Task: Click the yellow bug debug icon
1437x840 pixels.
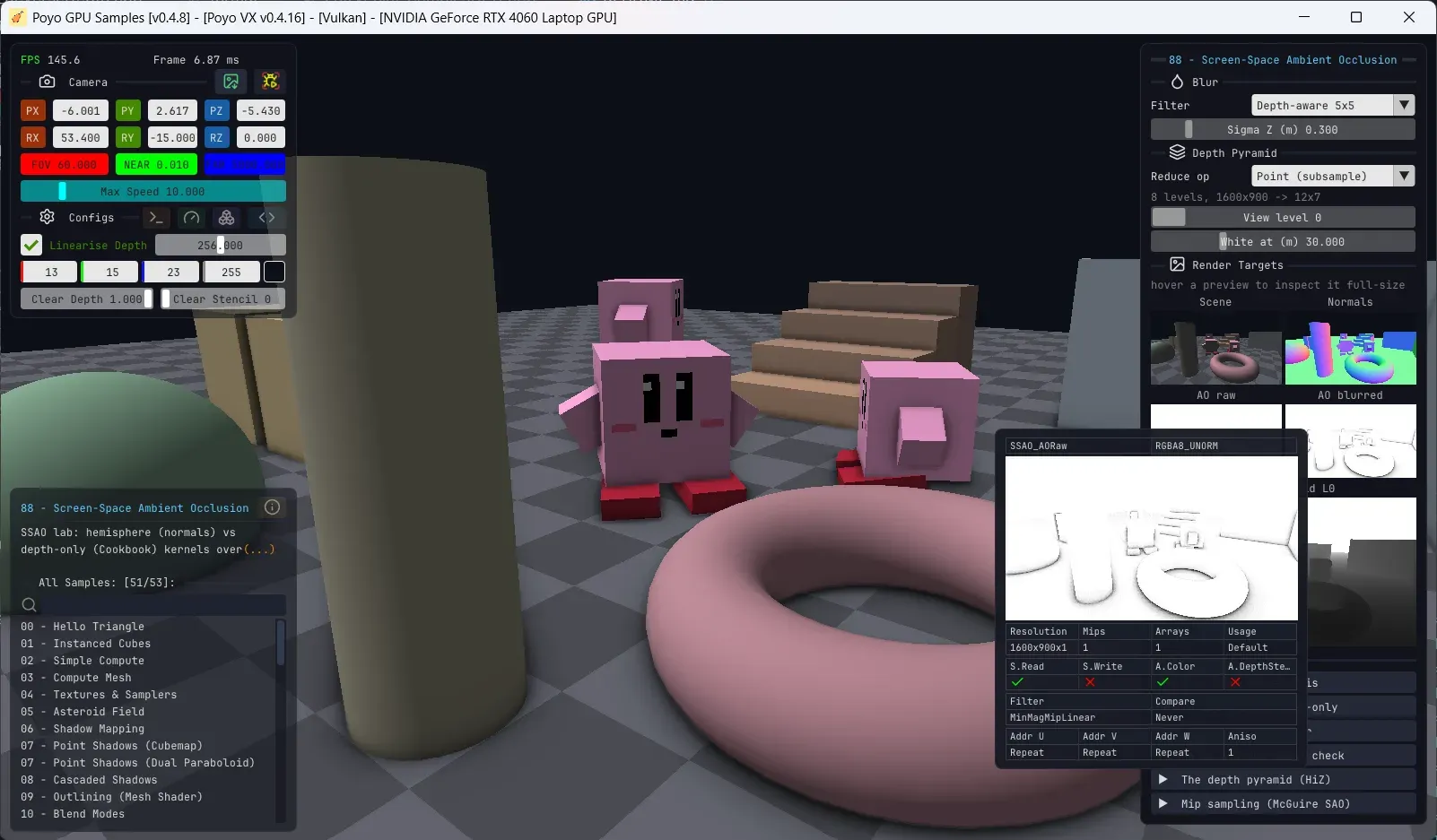Action: pos(270,82)
